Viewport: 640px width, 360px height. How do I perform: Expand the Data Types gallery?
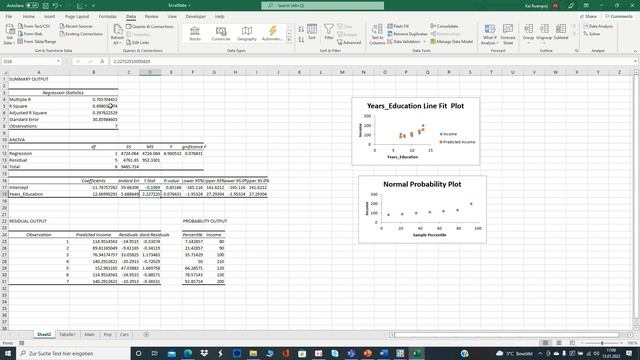point(289,40)
